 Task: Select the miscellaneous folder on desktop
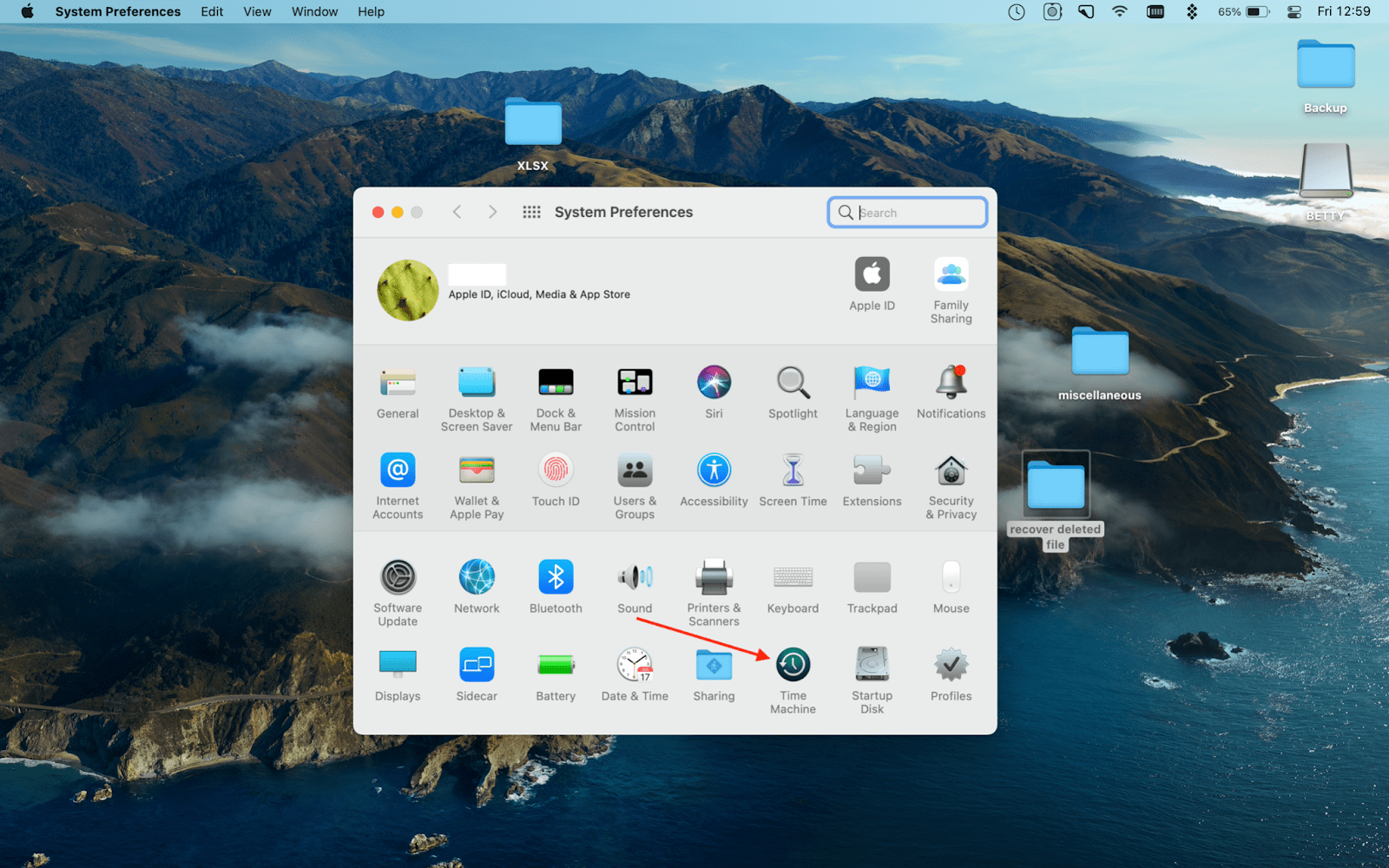[1100, 364]
